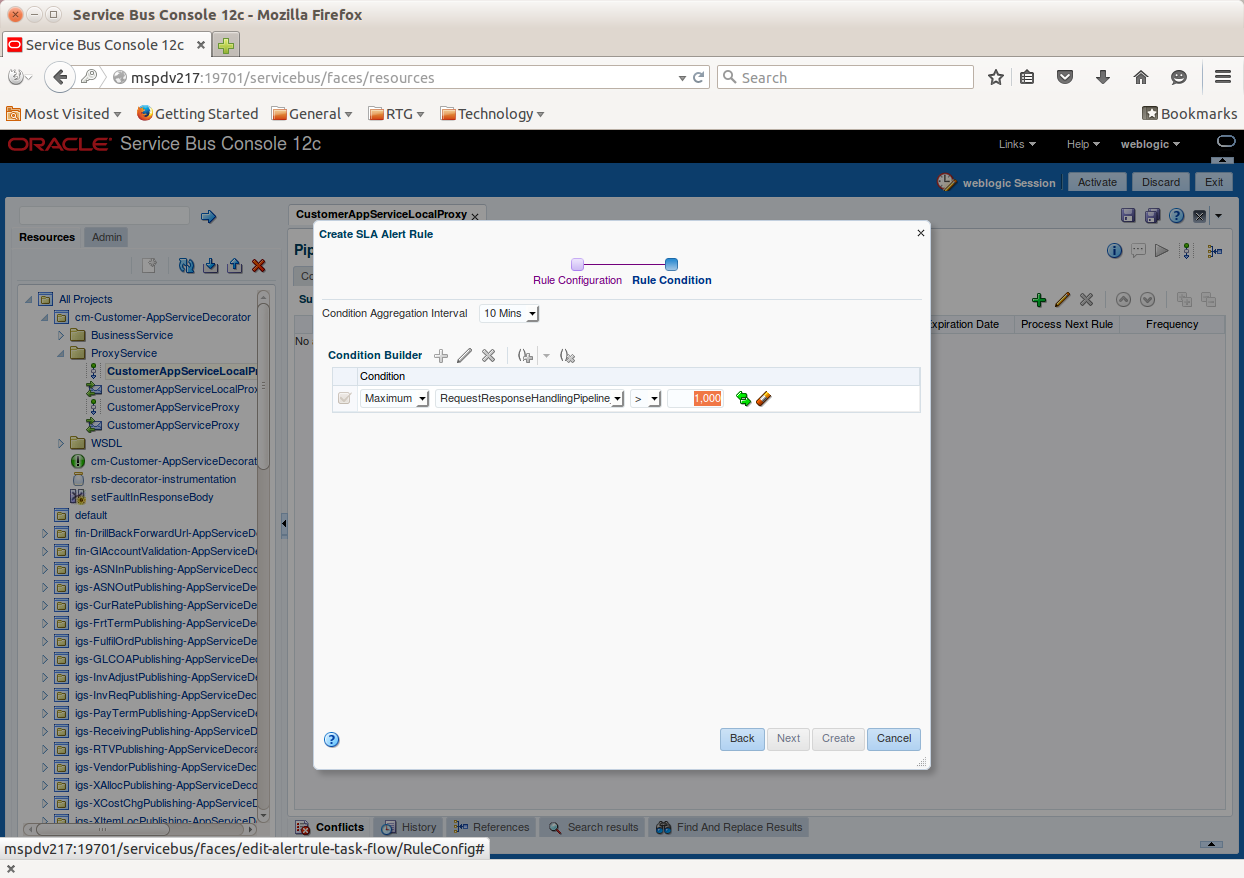Click the pencil edit alert rule icon
Image resolution: width=1244 pixels, height=878 pixels.
point(1062,299)
